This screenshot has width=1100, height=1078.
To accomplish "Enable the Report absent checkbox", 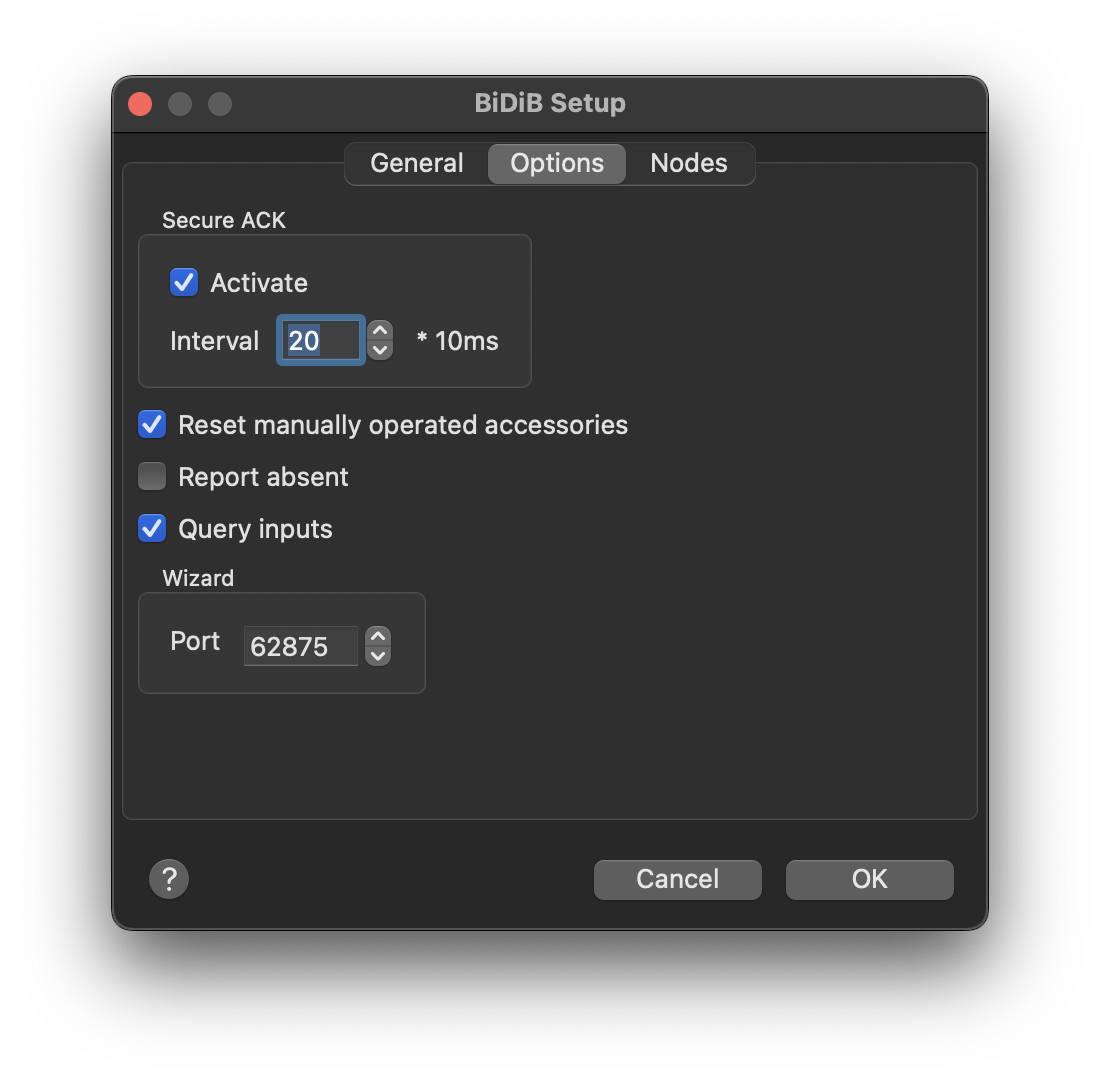I will [x=152, y=477].
